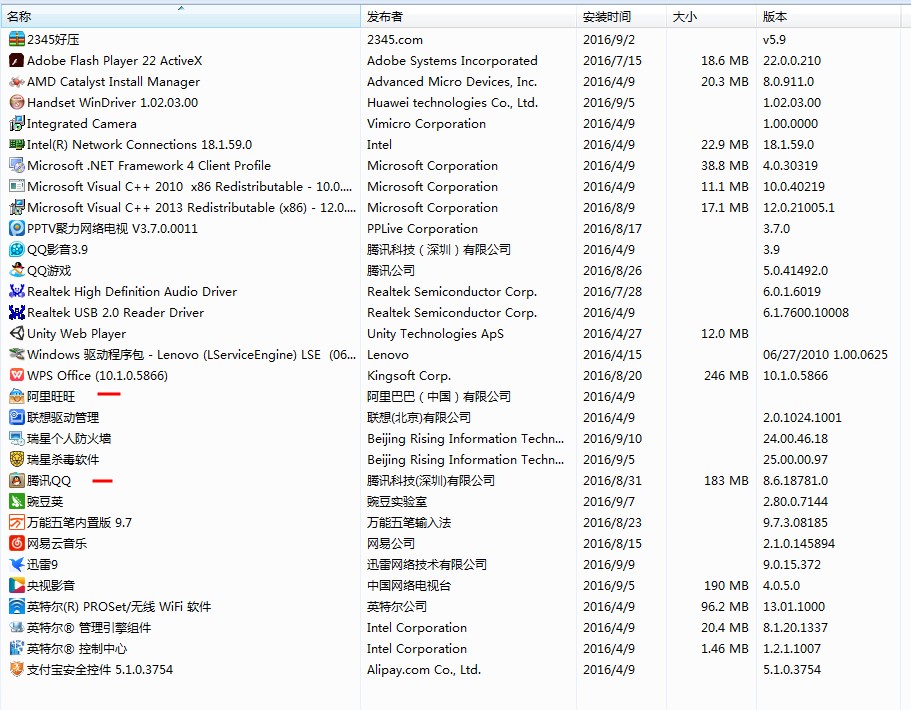Select the QQ游戏 icon

pos(17,270)
